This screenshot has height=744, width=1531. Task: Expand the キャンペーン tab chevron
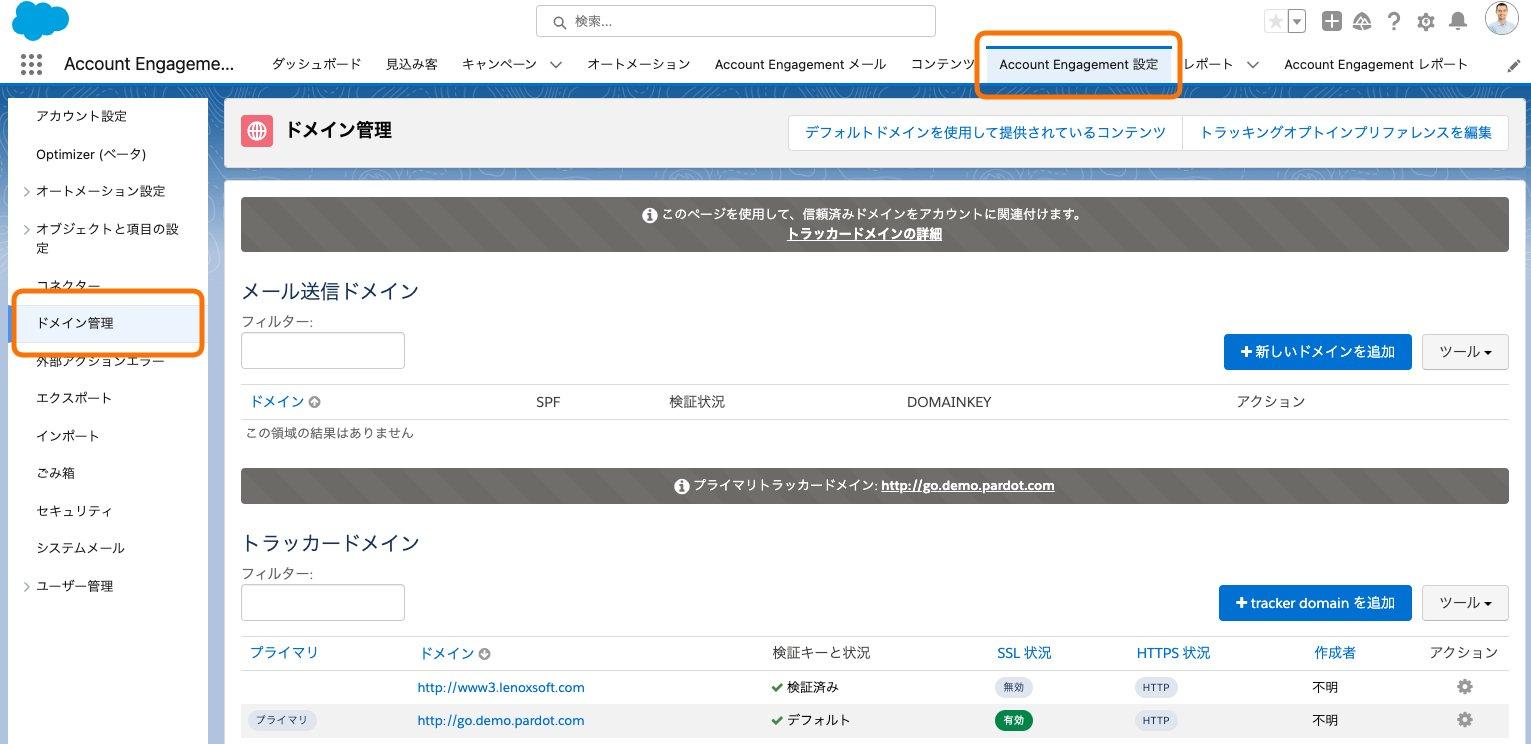pyautogui.click(x=556, y=64)
